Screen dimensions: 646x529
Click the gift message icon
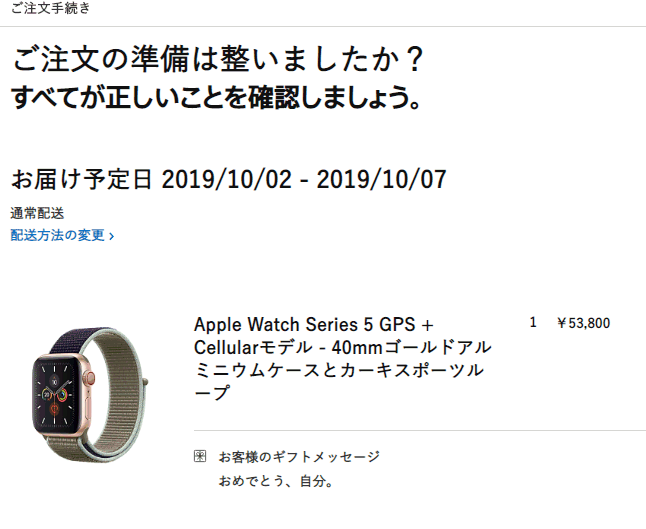click(200, 456)
